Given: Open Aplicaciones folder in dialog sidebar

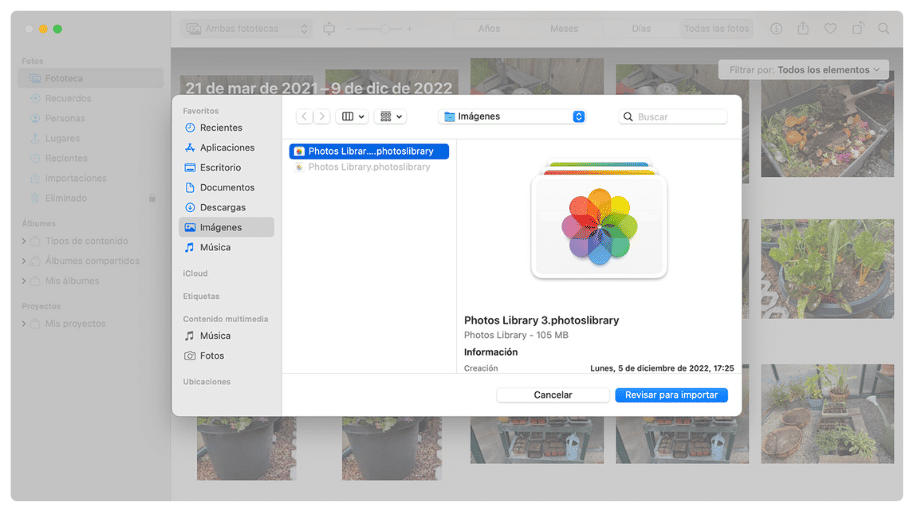Looking at the screenshot, I should pos(226,148).
